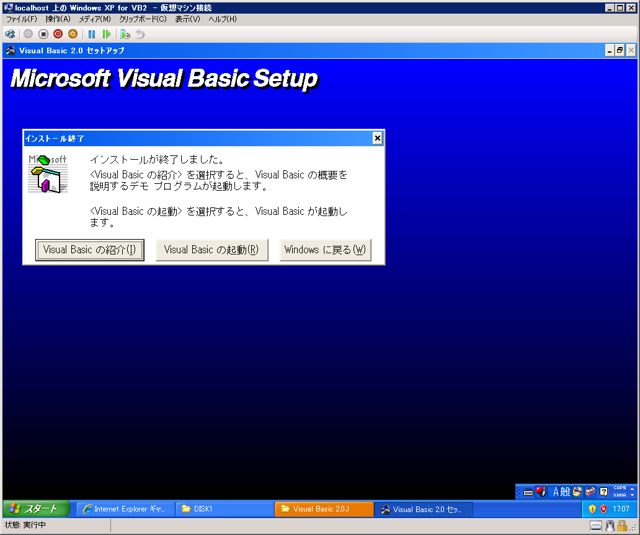The image size is (640, 535).
Task: Pause the virtual machine with the blue pause icon
Action: click(x=92, y=34)
